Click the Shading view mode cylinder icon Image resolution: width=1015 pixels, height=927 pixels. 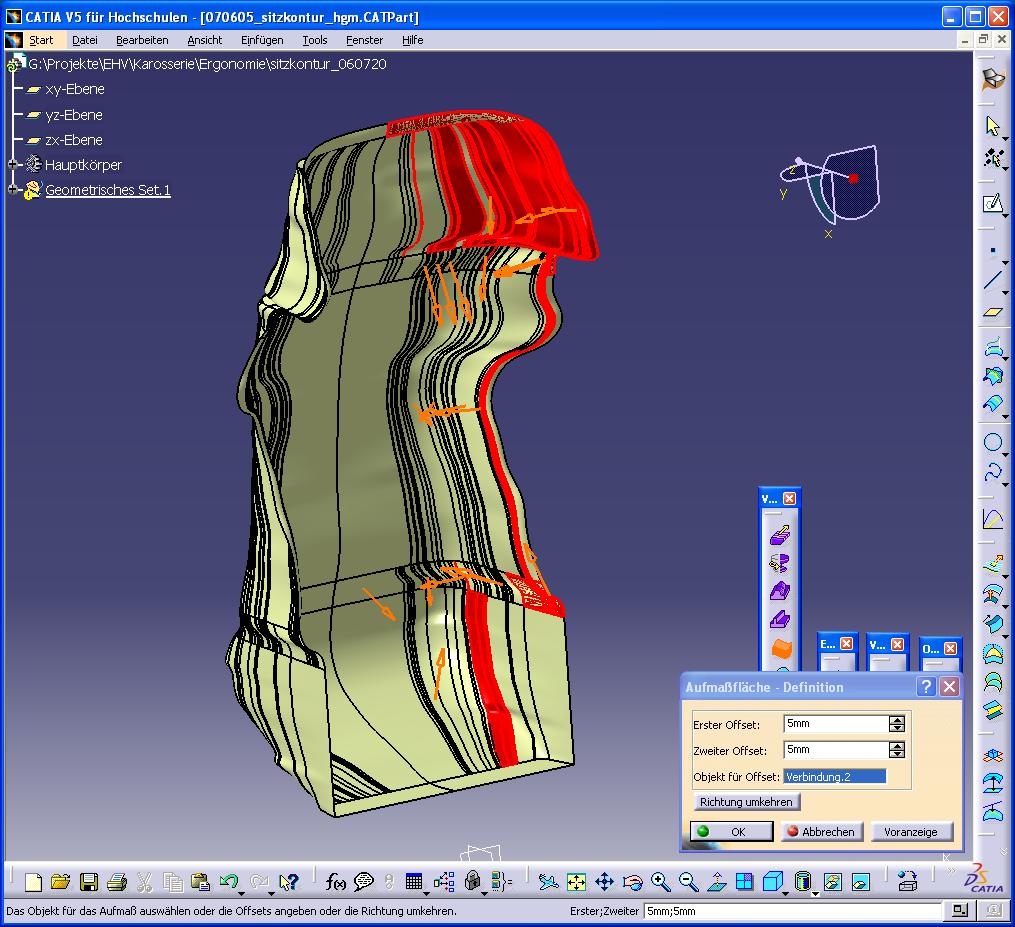tap(801, 882)
